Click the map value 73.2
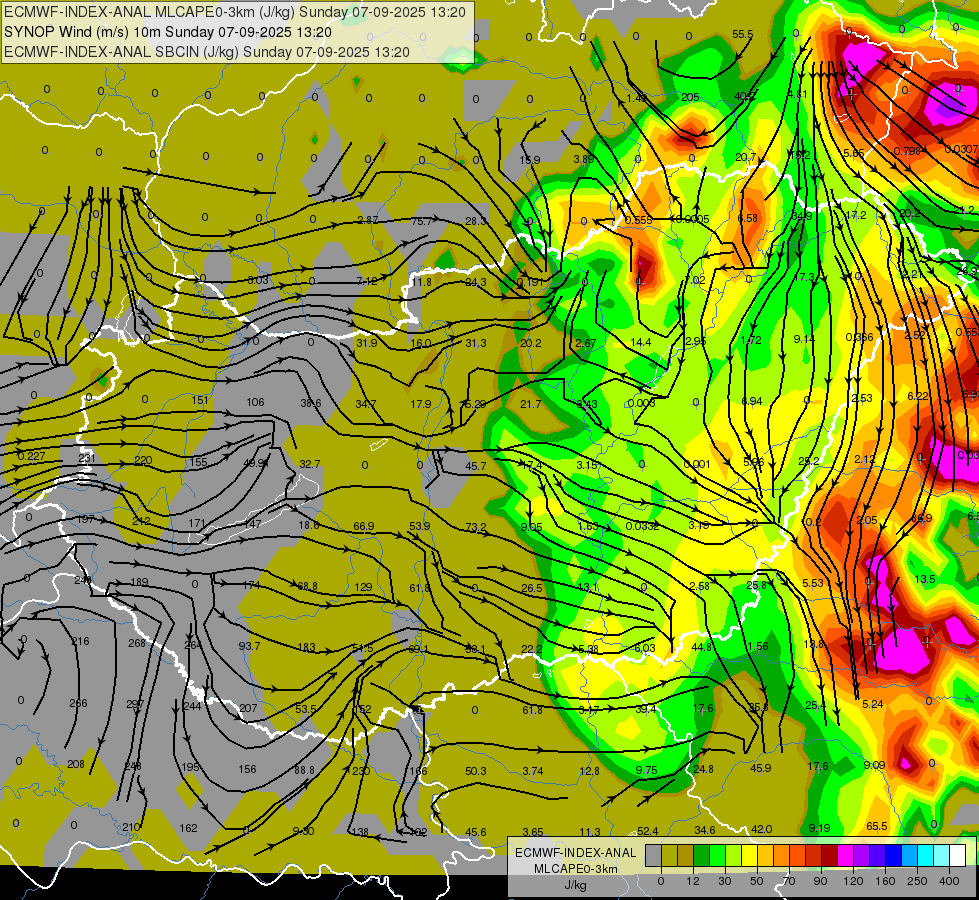The height and width of the screenshot is (900, 979). 476,527
